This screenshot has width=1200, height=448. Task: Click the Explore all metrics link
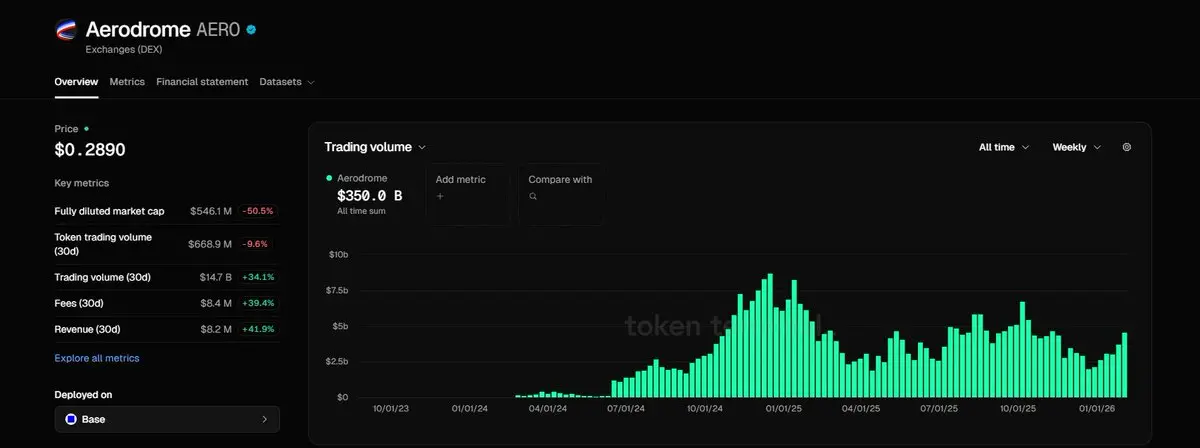click(x=97, y=358)
